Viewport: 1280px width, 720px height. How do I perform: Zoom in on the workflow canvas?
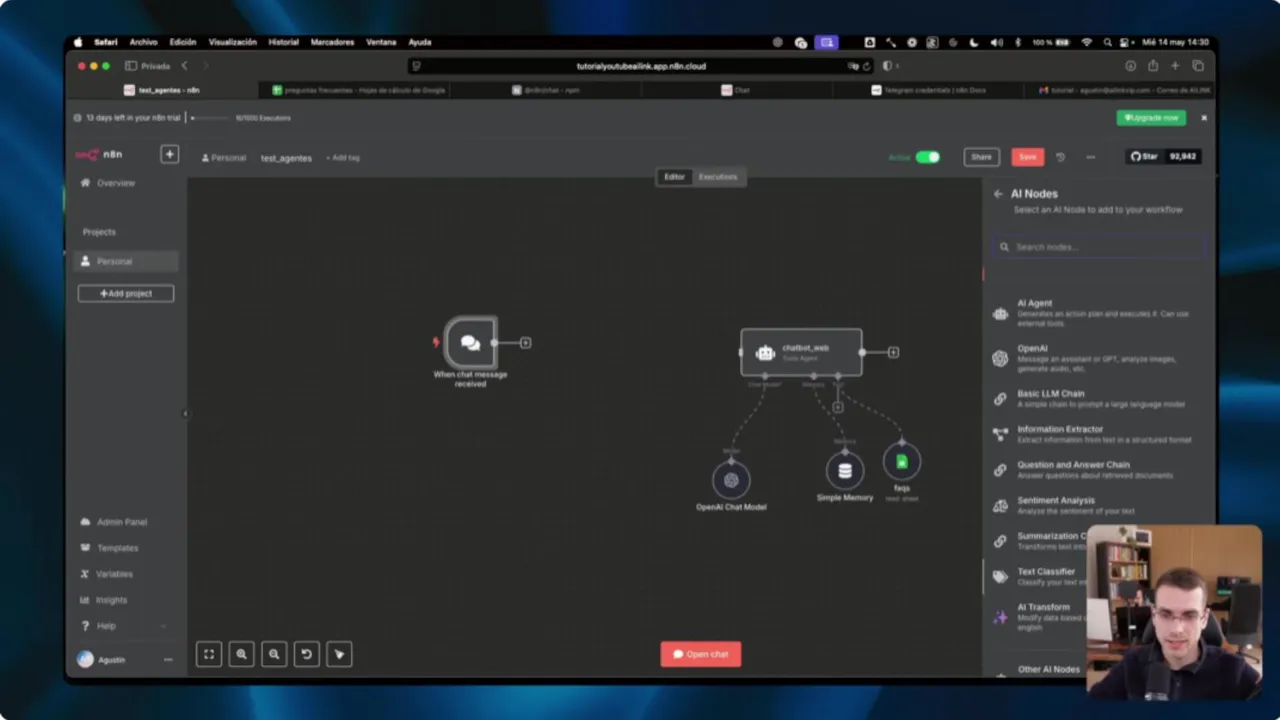pyautogui.click(x=241, y=654)
